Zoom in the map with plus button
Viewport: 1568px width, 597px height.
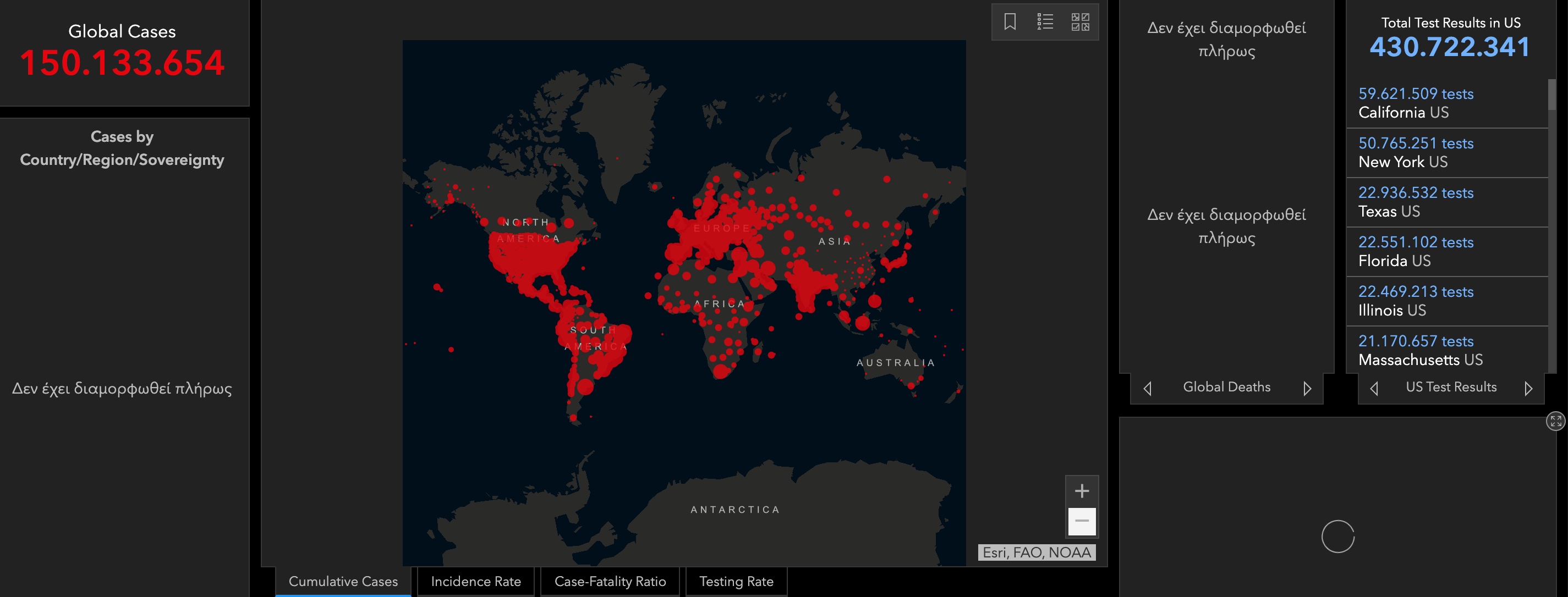click(1082, 491)
